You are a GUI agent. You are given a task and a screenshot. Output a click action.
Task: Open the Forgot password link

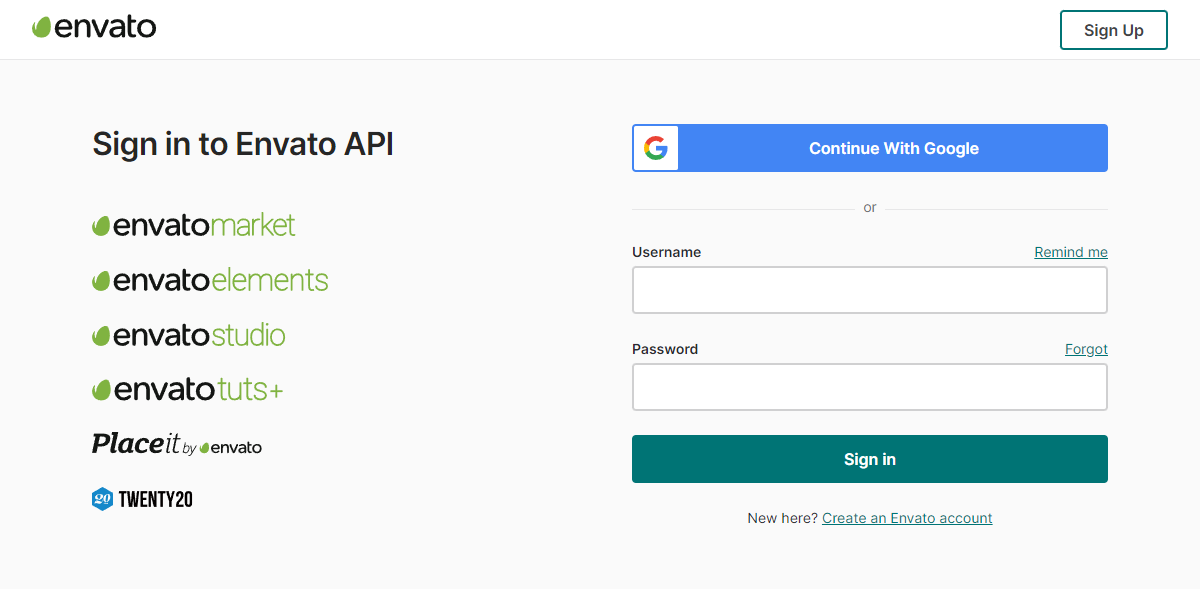[x=1086, y=349]
